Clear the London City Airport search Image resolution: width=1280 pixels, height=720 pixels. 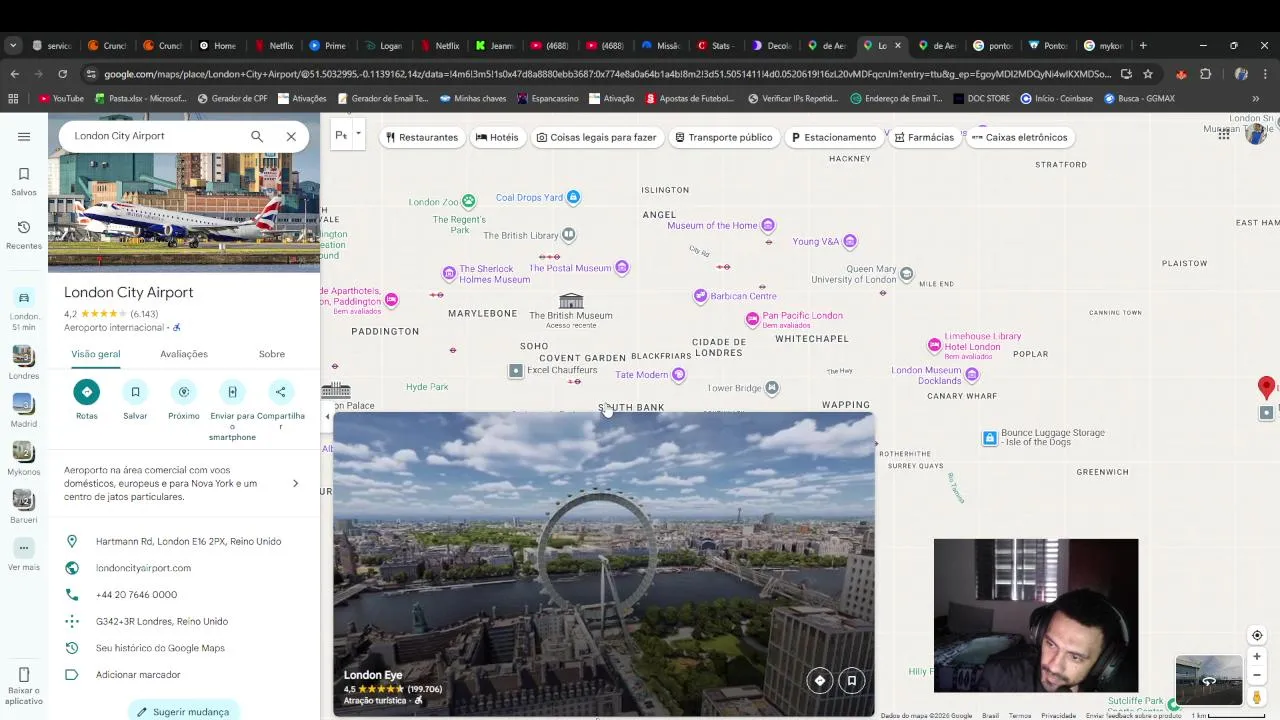[x=291, y=136]
